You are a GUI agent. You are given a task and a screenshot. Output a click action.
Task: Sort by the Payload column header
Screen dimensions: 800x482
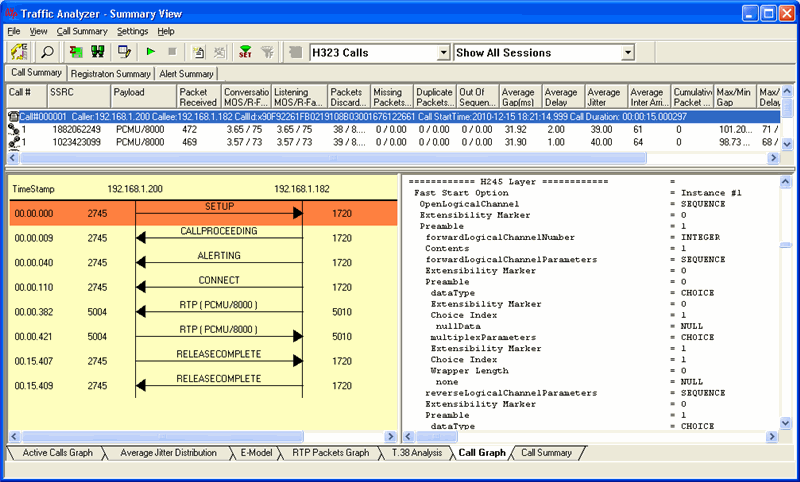click(143, 97)
